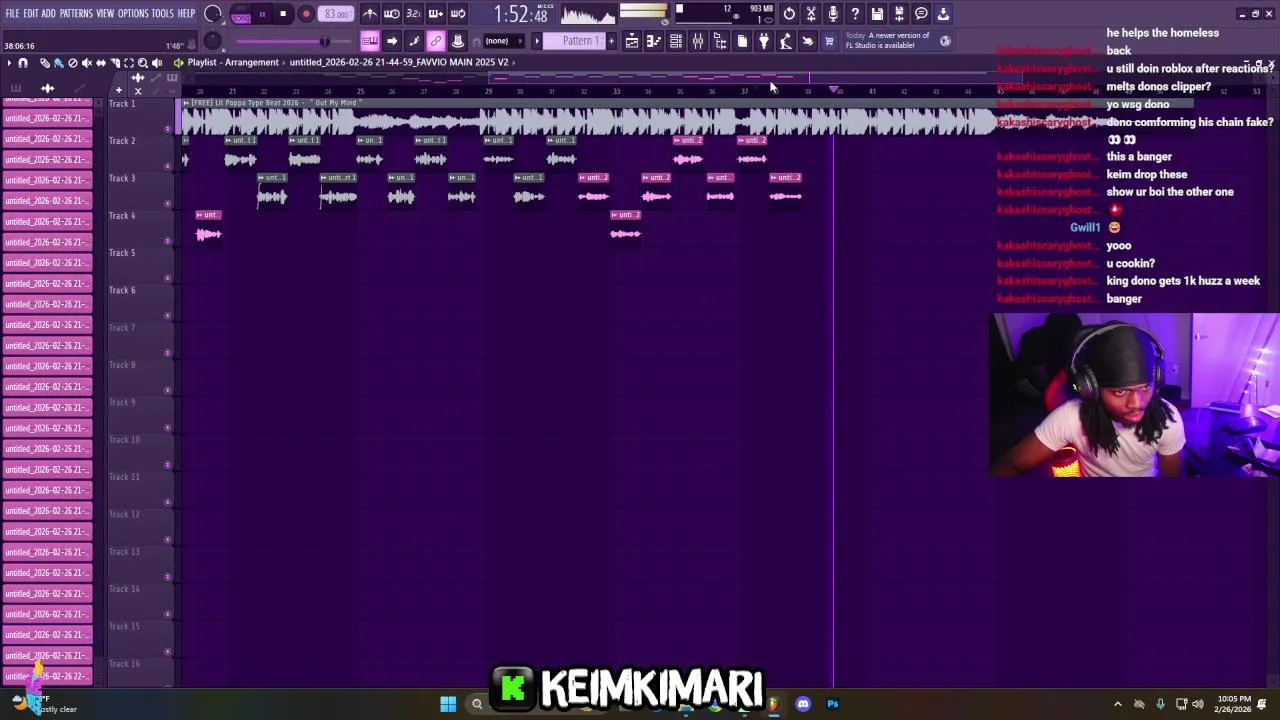Pause playback with the pause button
The height and width of the screenshot is (720, 1280).
pyautogui.click(x=262, y=14)
